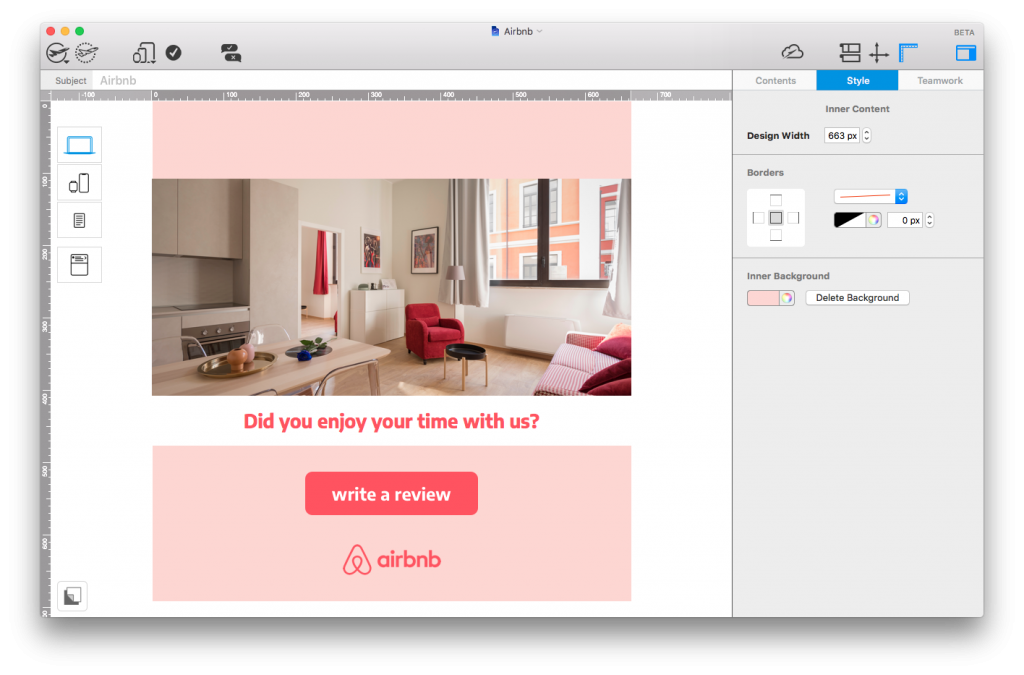Click the Design Width stepper arrows
The image size is (1024, 675).
click(x=867, y=135)
